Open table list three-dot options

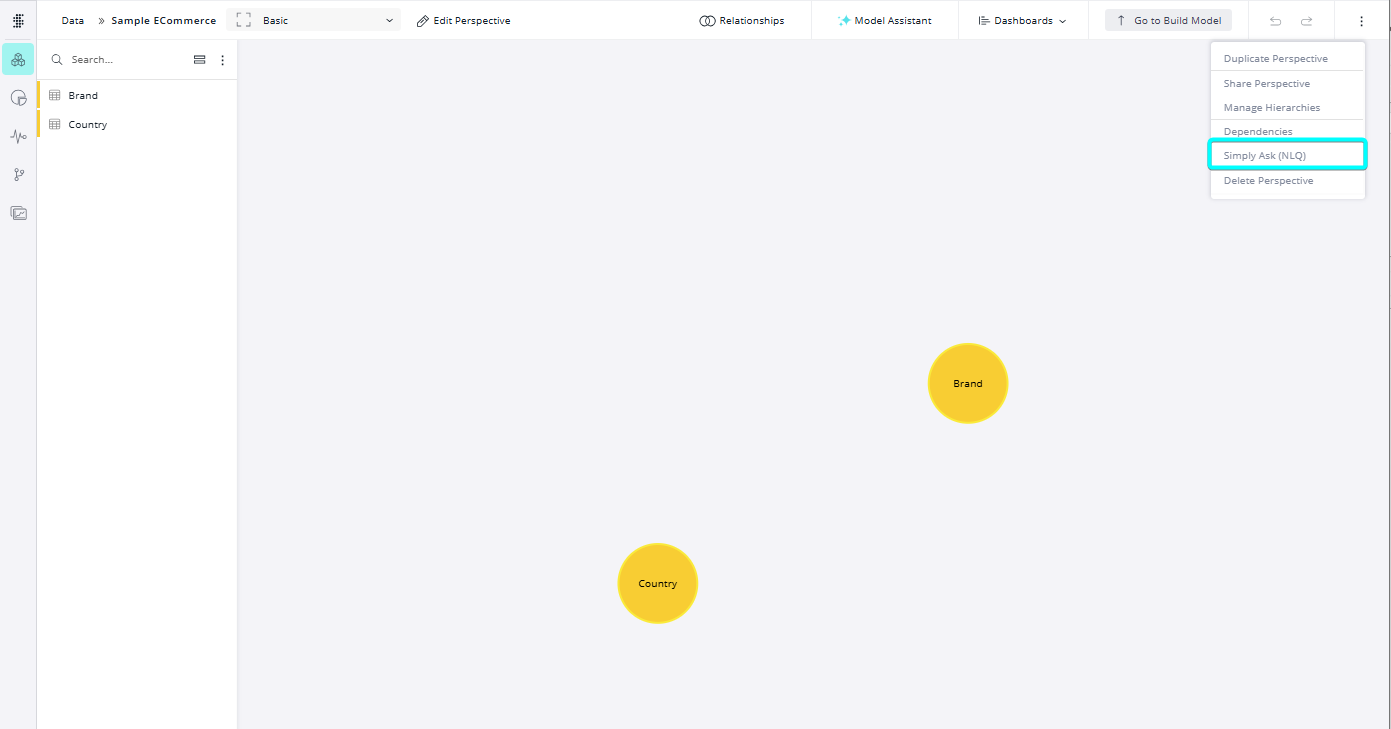(x=222, y=60)
